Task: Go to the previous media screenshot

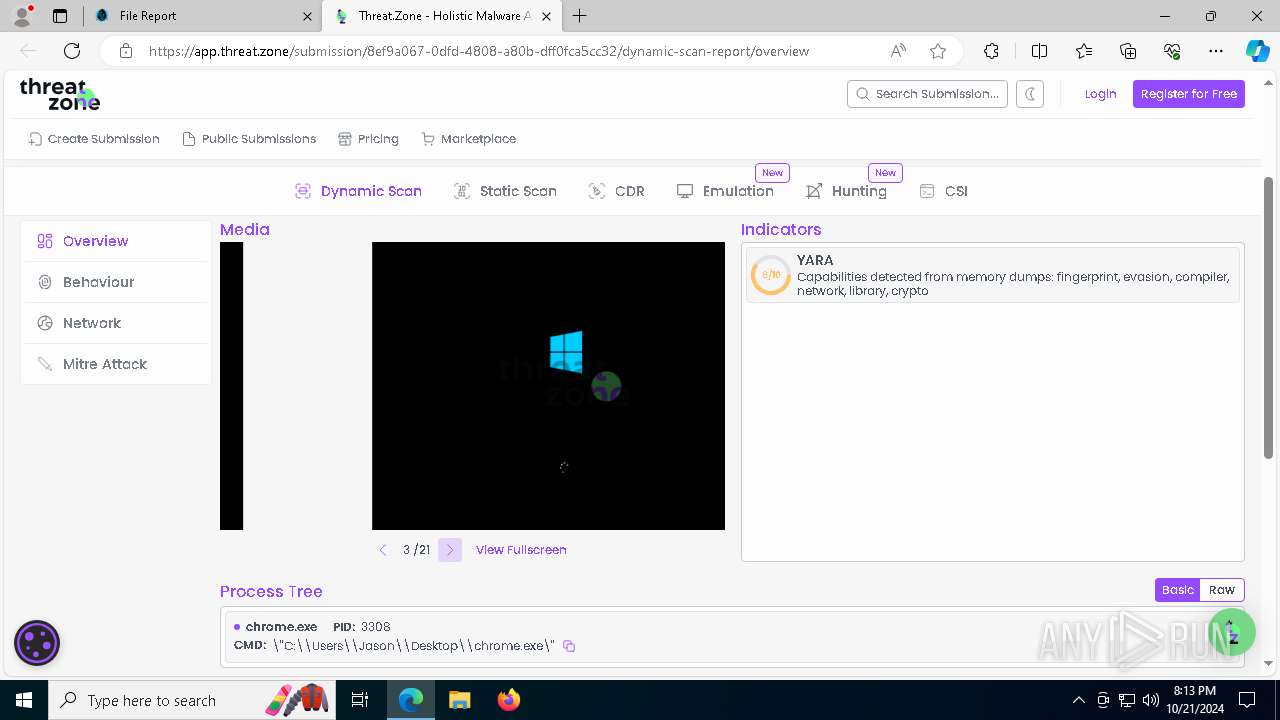Action: tap(383, 550)
